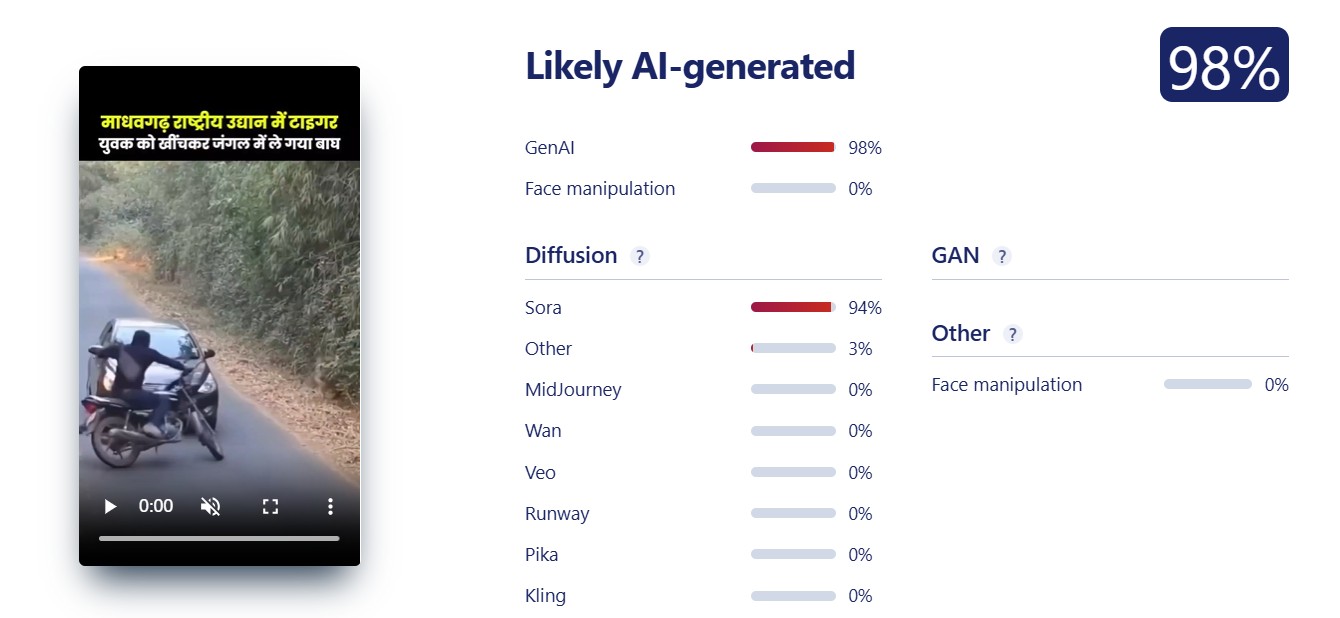This screenshot has width=1340, height=618.
Task: Click the GAN section header
Action: pyautogui.click(x=955, y=255)
